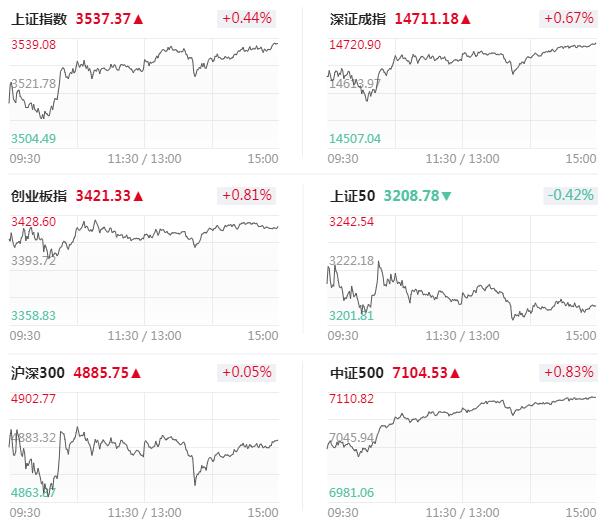Open the 深证成指 index title
This screenshot has width=611, height=530.
(358, 19)
